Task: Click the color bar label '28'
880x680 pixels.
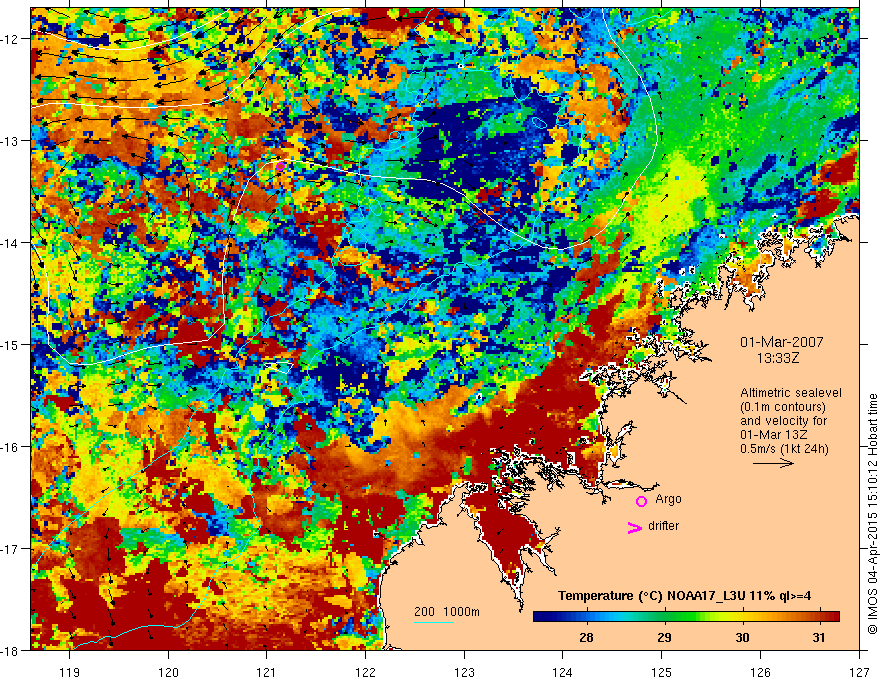Action: click(586, 637)
